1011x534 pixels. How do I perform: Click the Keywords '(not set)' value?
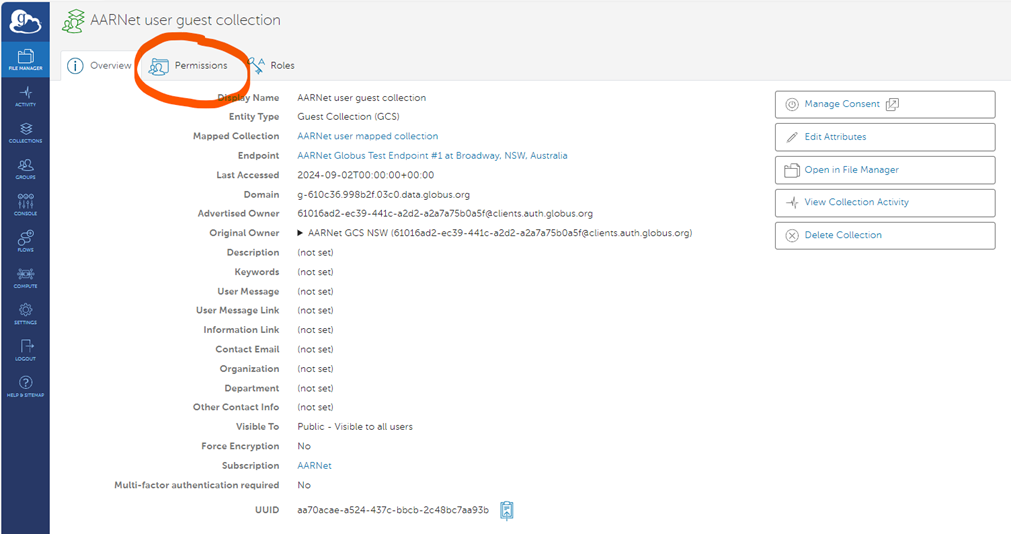(315, 272)
